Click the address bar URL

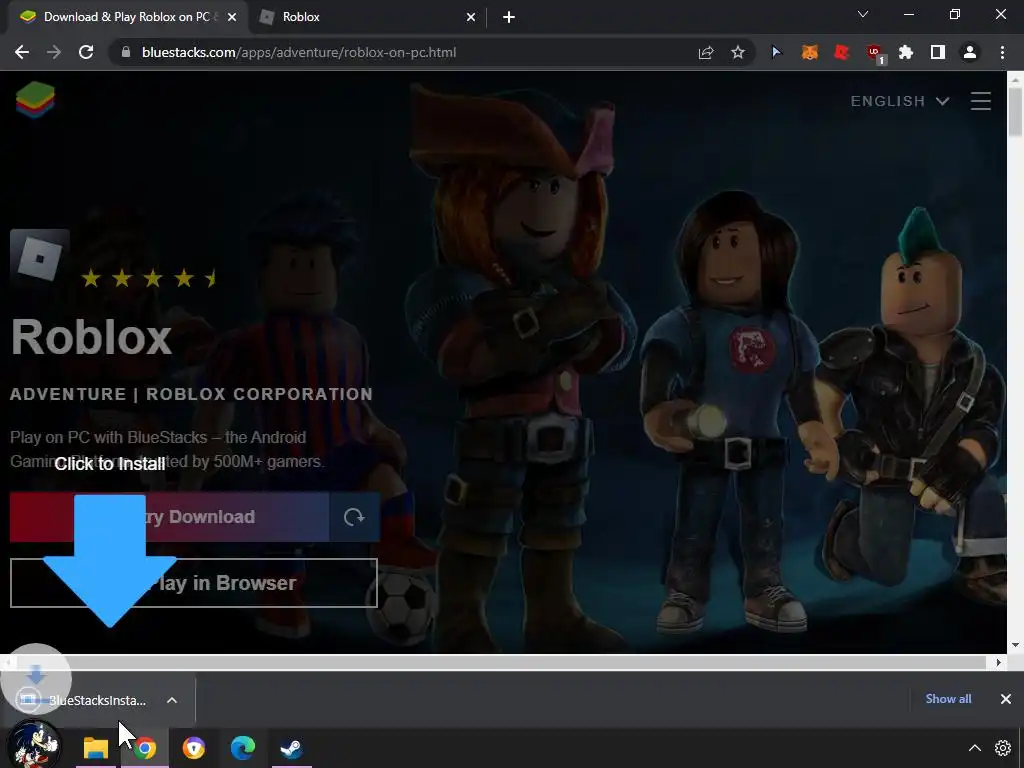[x=298, y=52]
